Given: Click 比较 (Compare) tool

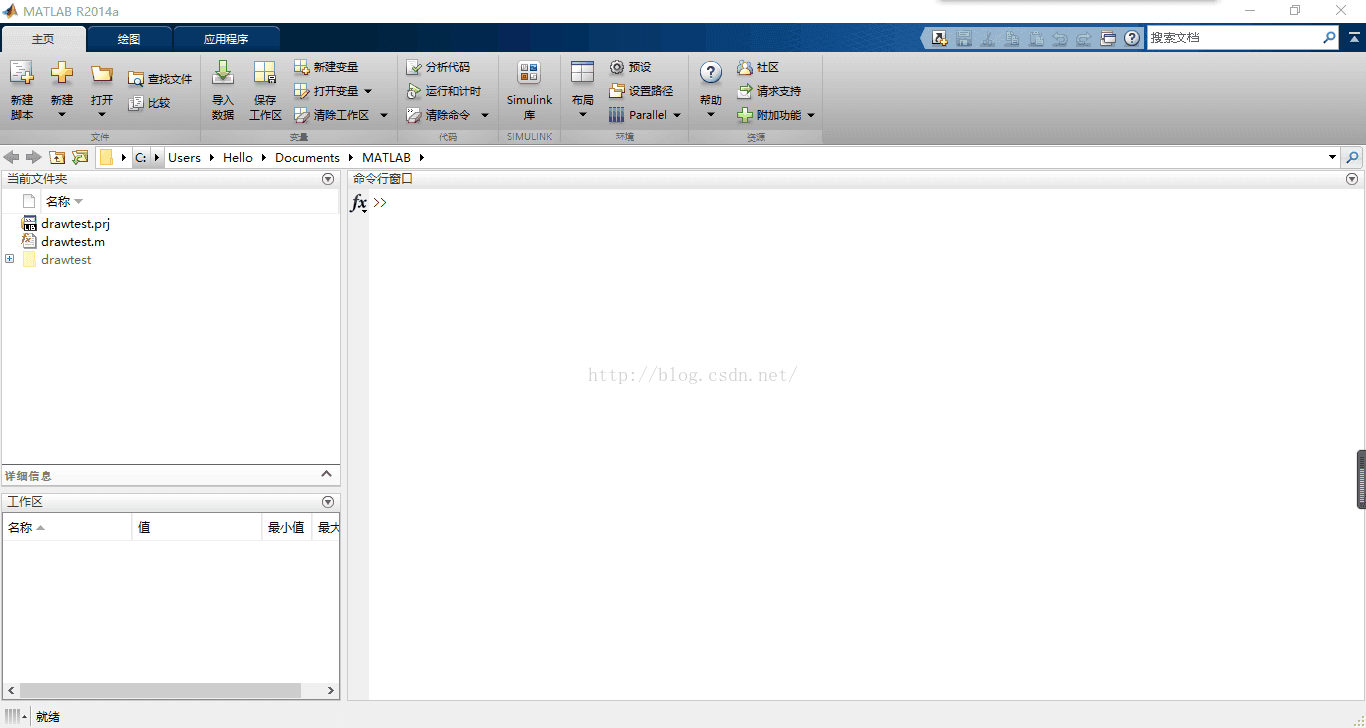Looking at the screenshot, I should 149,103.
